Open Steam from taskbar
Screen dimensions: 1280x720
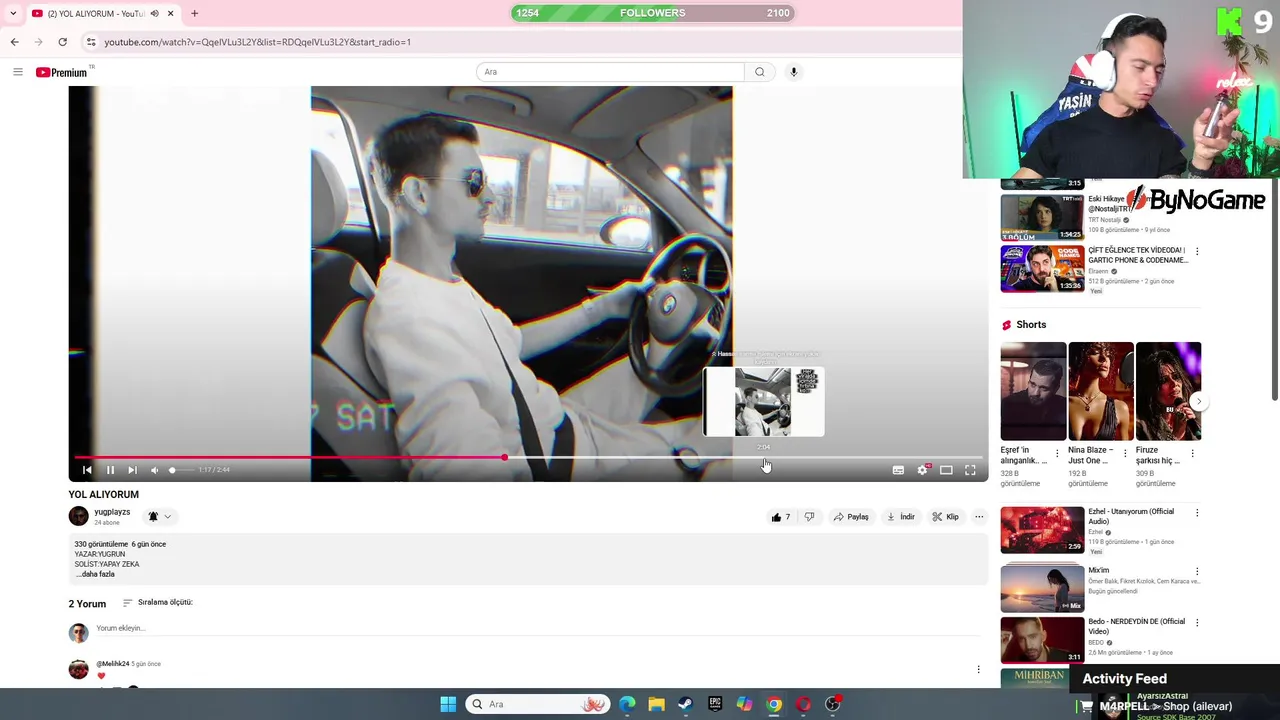pos(686,704)
